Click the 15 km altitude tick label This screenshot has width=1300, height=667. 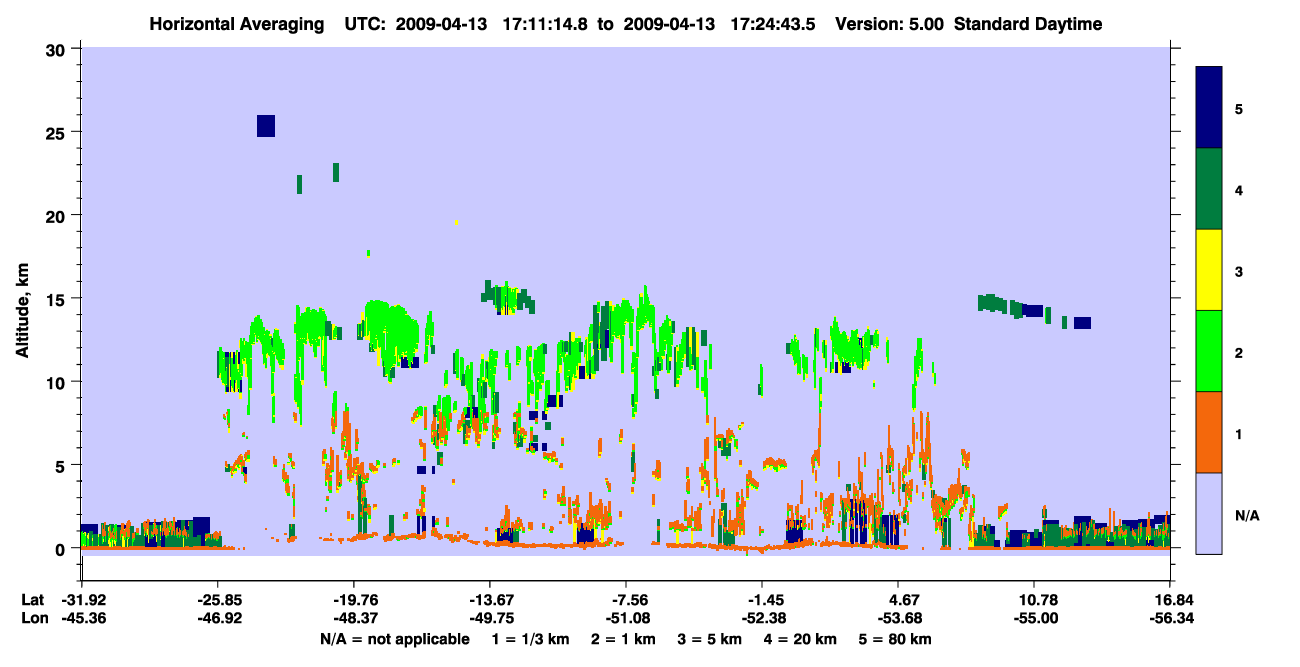[x=57, y=299]
